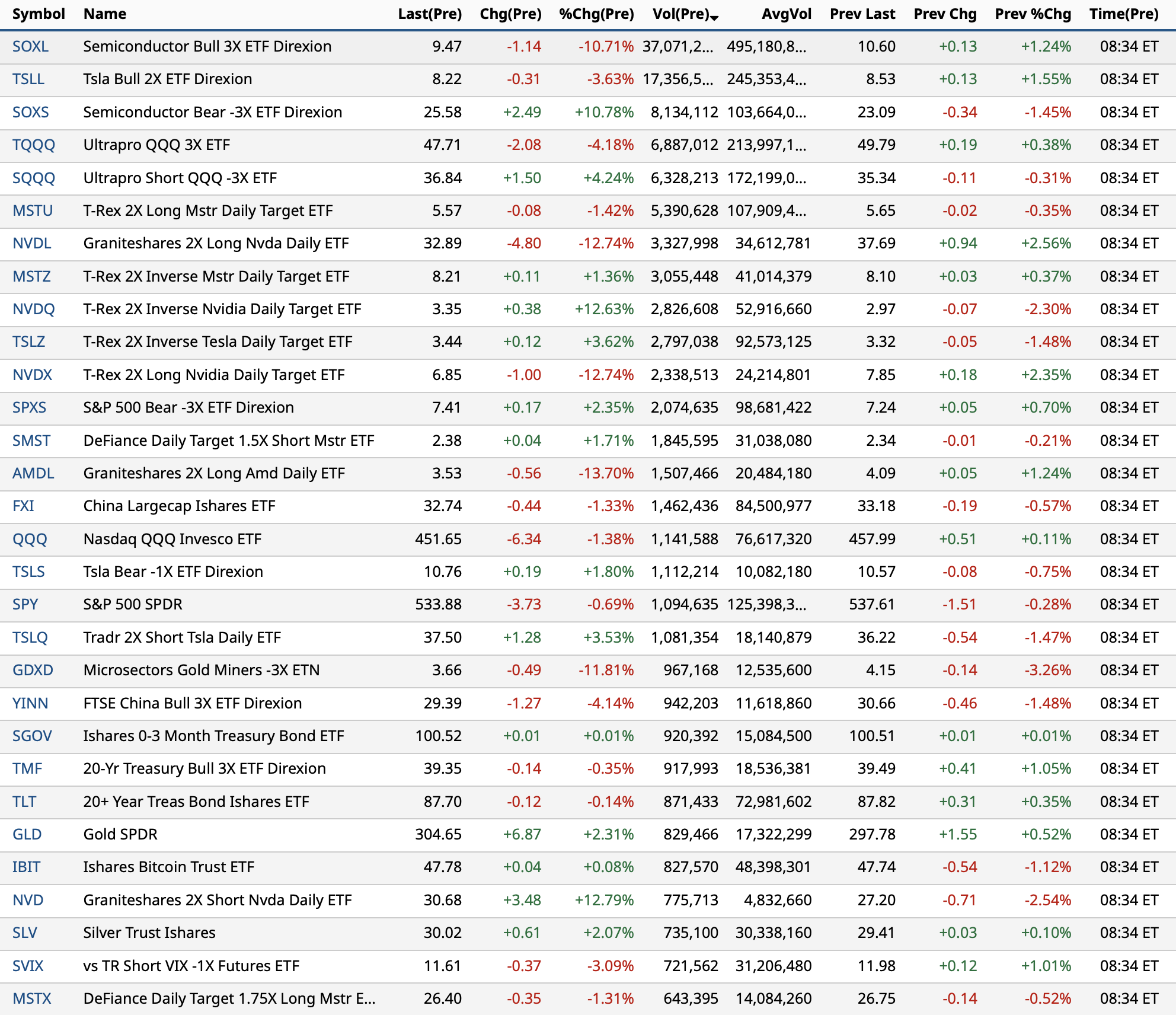Open the SGOV symbol link
The height and width of the screenshot is (1015, 1176).
32,736
